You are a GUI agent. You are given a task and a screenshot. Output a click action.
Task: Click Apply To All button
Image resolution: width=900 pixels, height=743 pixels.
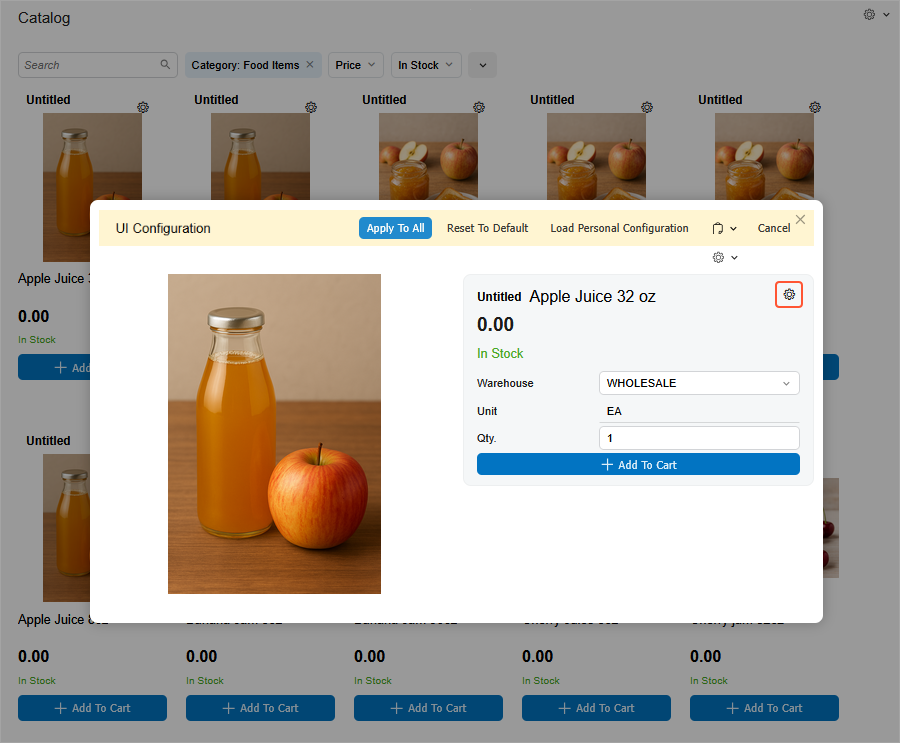coord(395,228)
